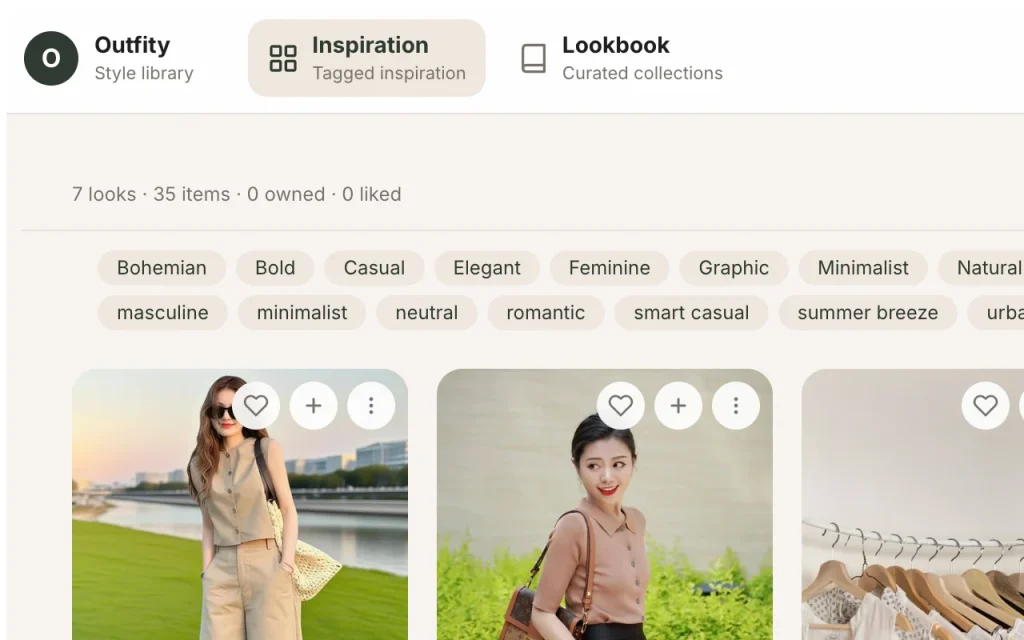The width and height of the screenshot is (1024, 640).
Task: Open more options on beige vest outfit
Action: coord(371,406)
